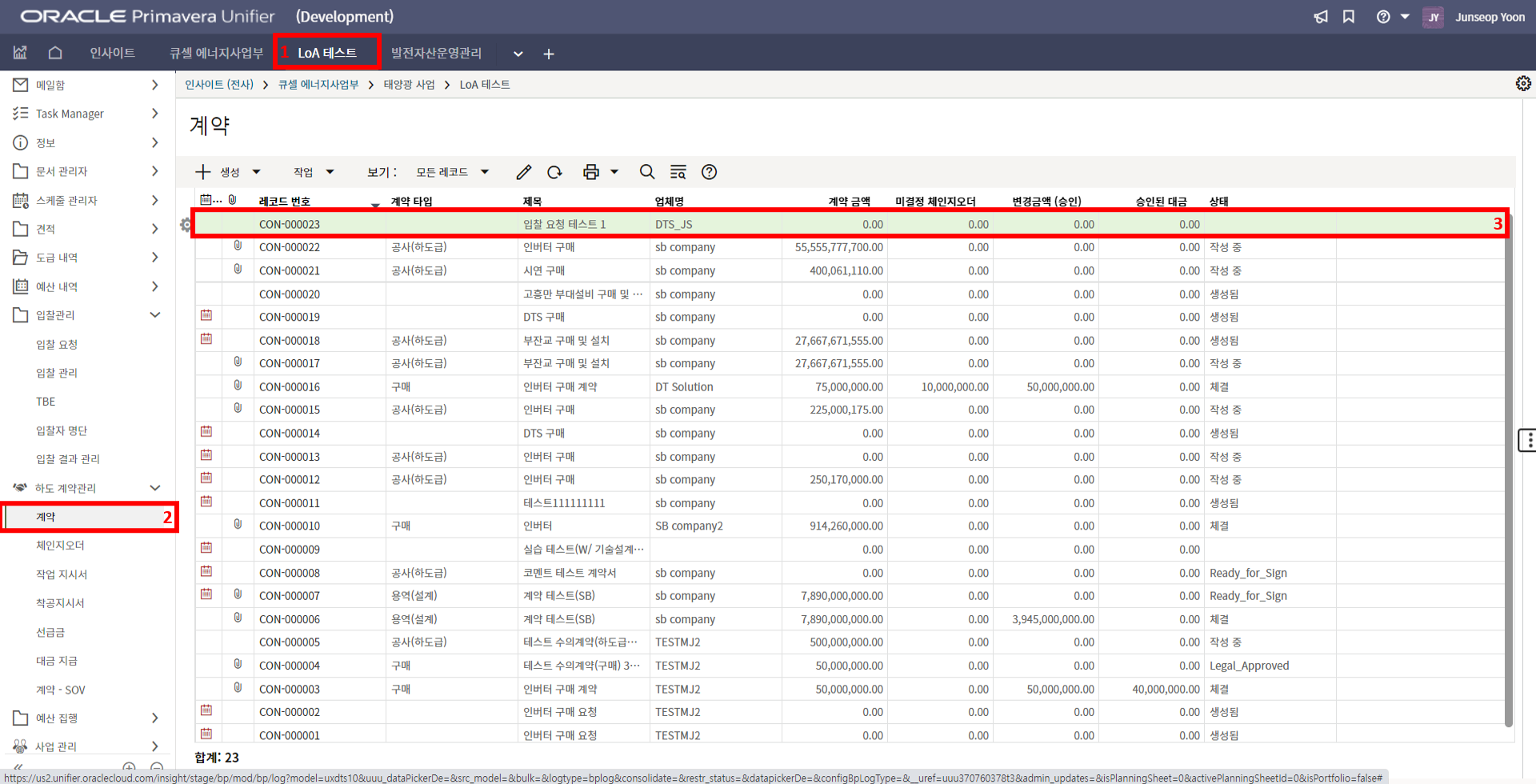The height and width of the screenshot is (784, 1536).
Task: Open search with the magnifier icon
Action: [x=647, y=172]
